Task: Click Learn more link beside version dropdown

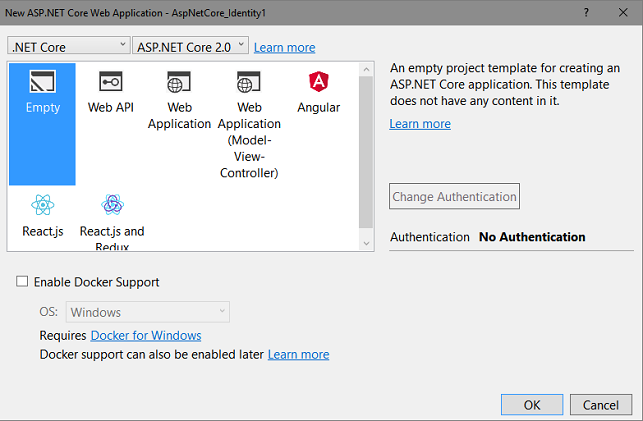Action: point(285,48)
